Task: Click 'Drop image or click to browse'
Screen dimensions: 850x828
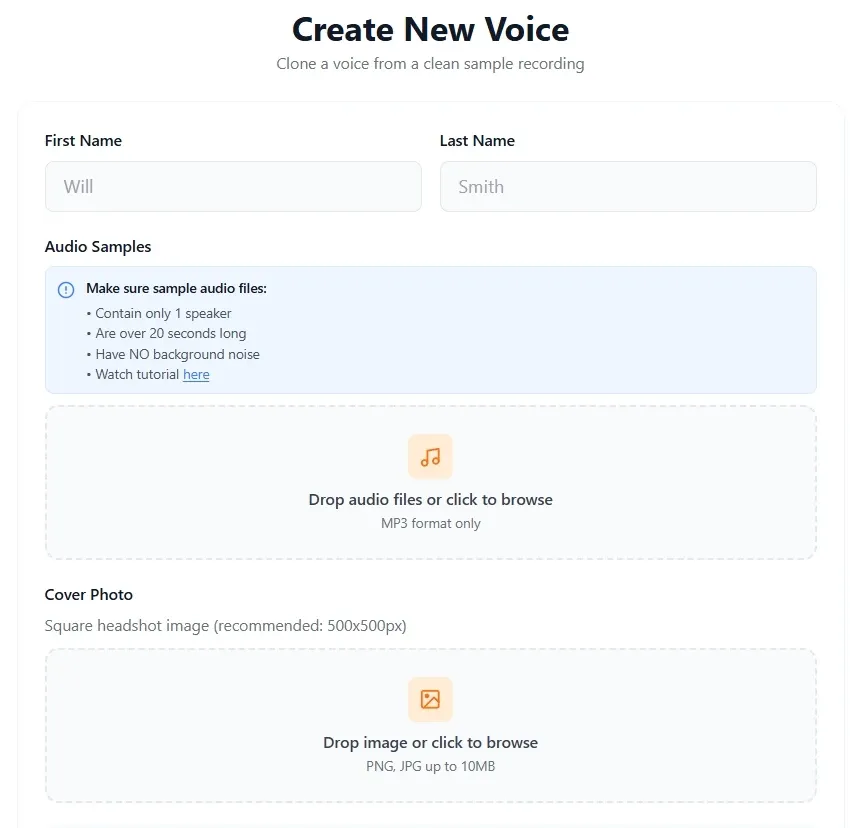Action: coord(430,742)
